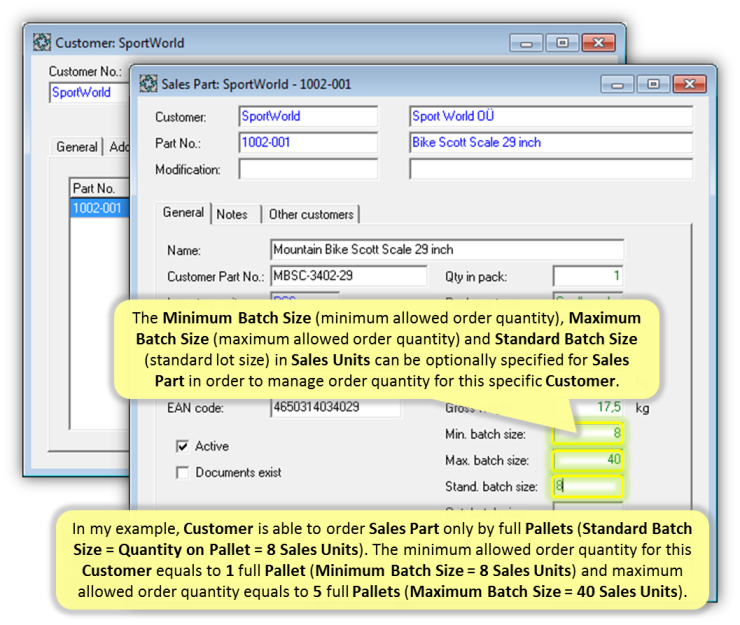The height and width of the screenshot is (625, 740).
Task: Click the Sales Part window title icon
Action: (x=148, y=84)
